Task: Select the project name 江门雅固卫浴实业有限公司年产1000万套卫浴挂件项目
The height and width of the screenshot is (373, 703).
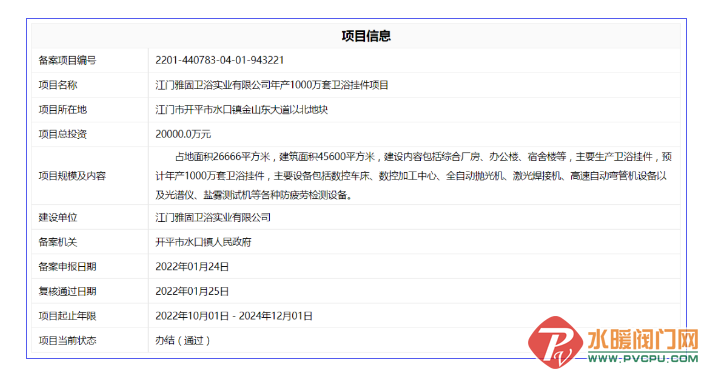Action: (x=272, y=85)
